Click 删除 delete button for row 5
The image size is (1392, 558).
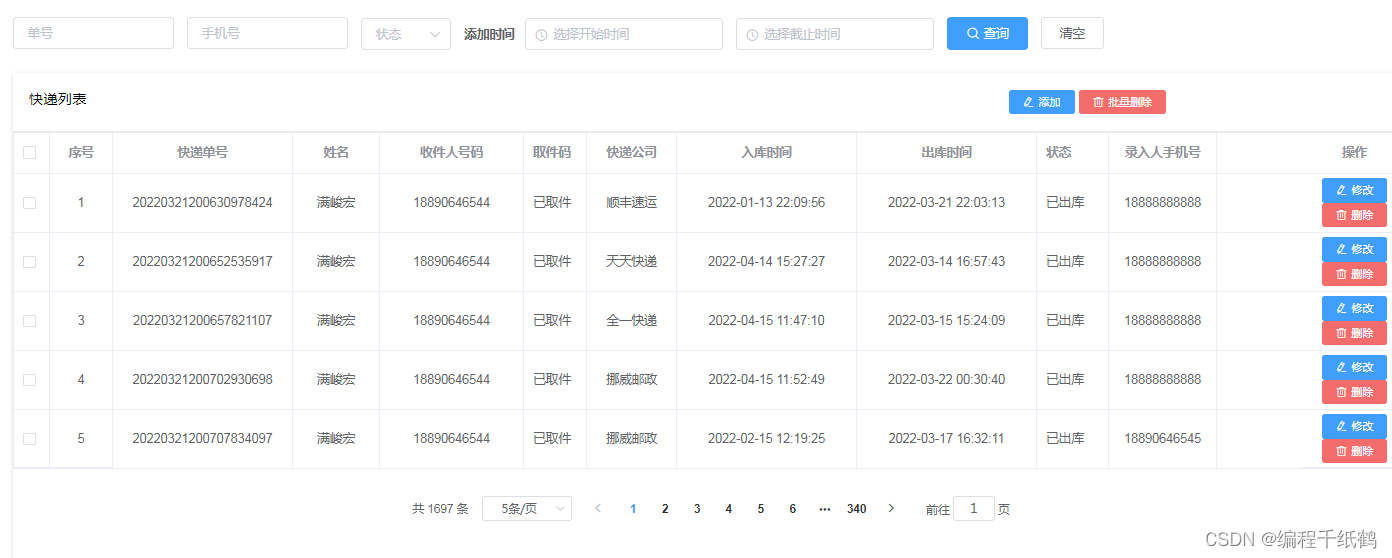[x=1354, y=451]
